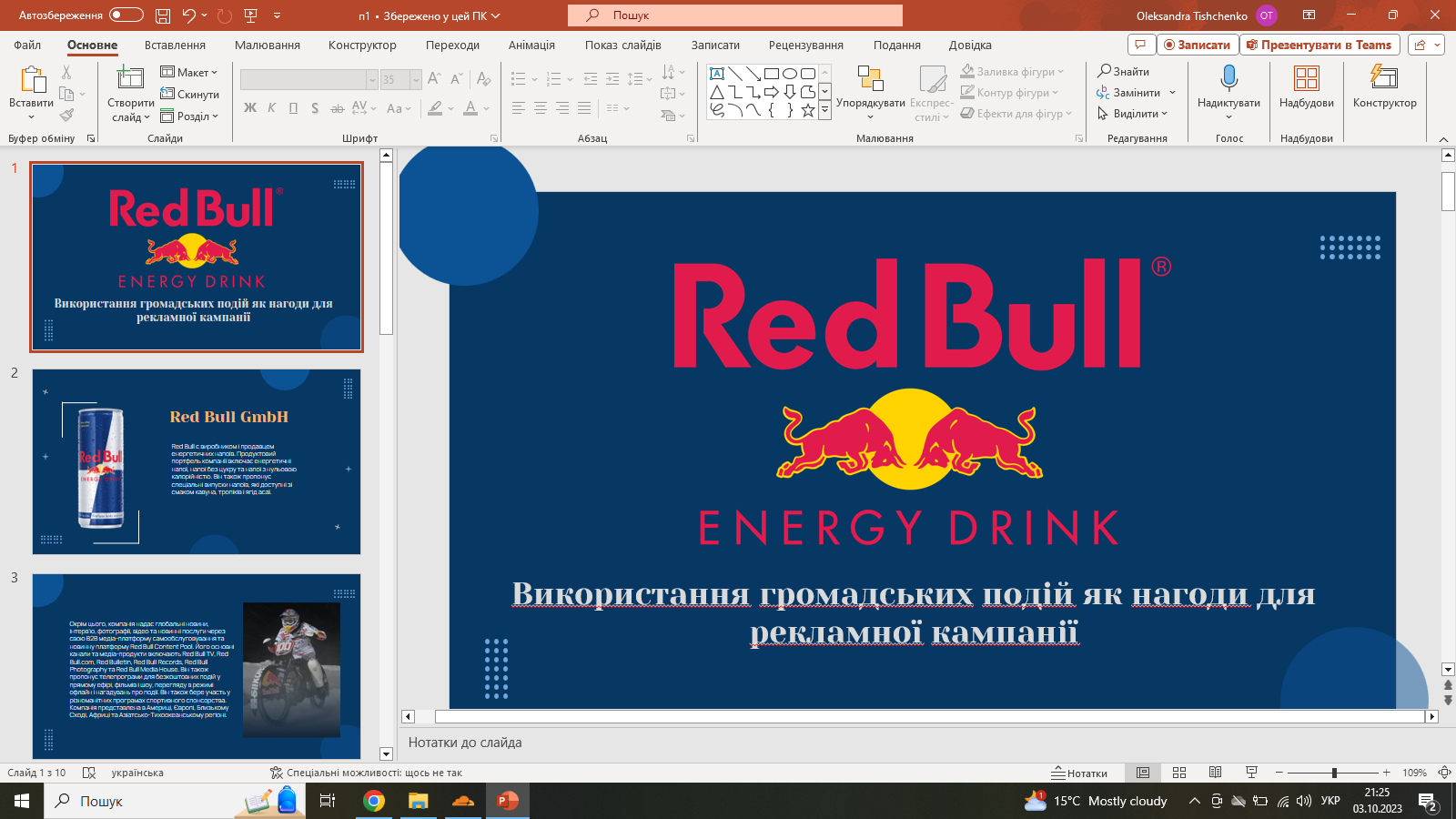
Task: Click Презентувати в Teams button
Action: (x=1319, y=45)
